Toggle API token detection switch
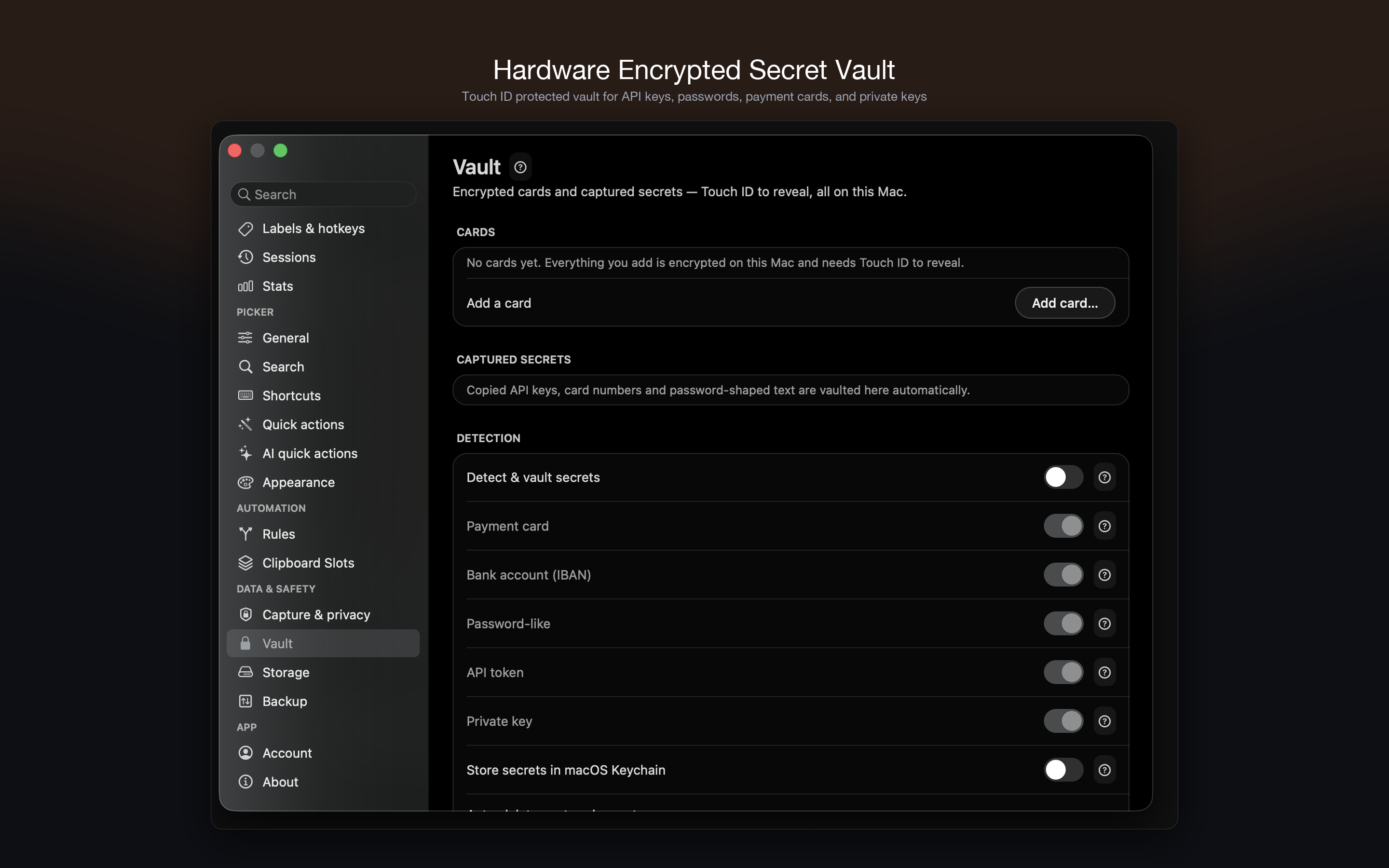This screenshot has width=1389, height=868. [1063, 672]
